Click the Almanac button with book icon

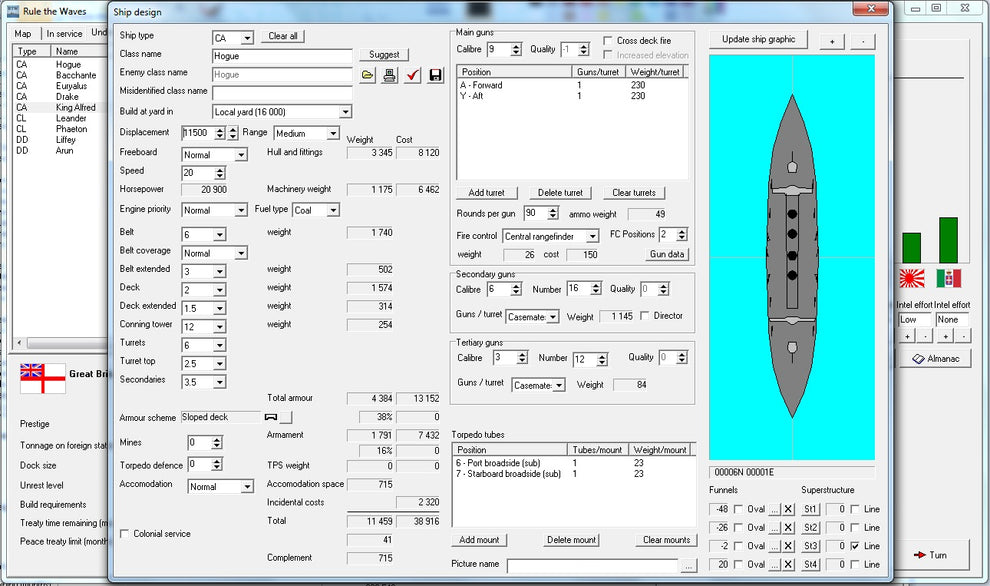click(934, 358)
